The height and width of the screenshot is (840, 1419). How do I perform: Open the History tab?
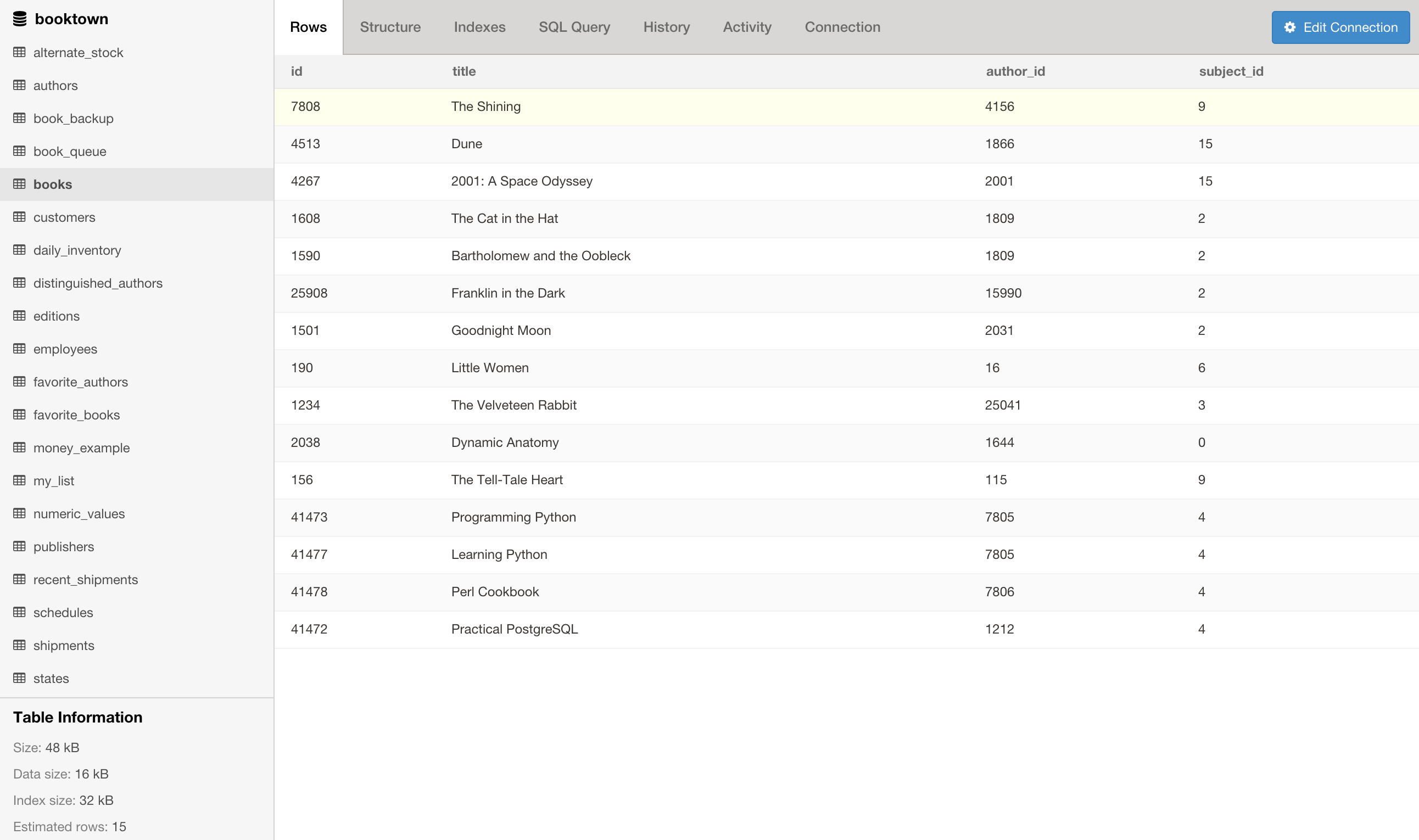coord(666,27)
